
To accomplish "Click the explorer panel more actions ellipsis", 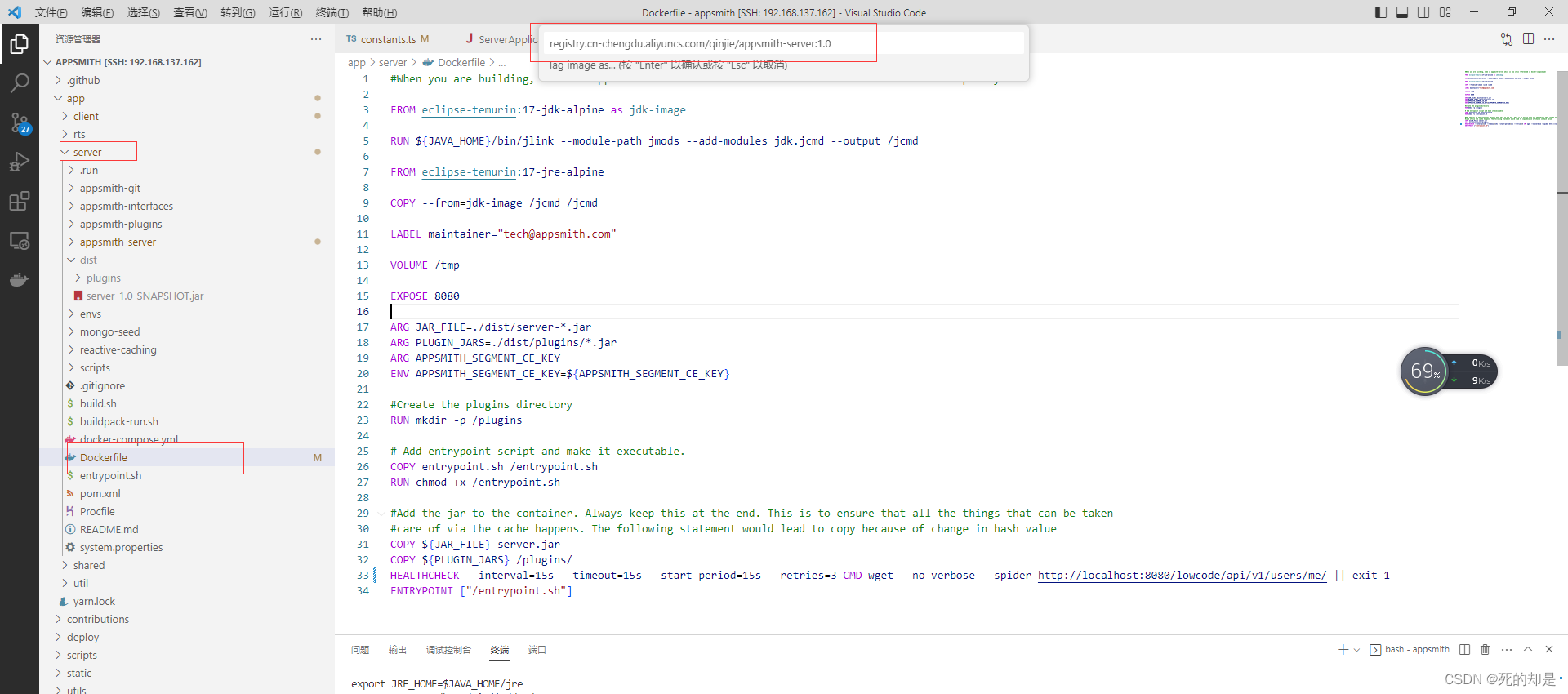I will pos(316,39).
